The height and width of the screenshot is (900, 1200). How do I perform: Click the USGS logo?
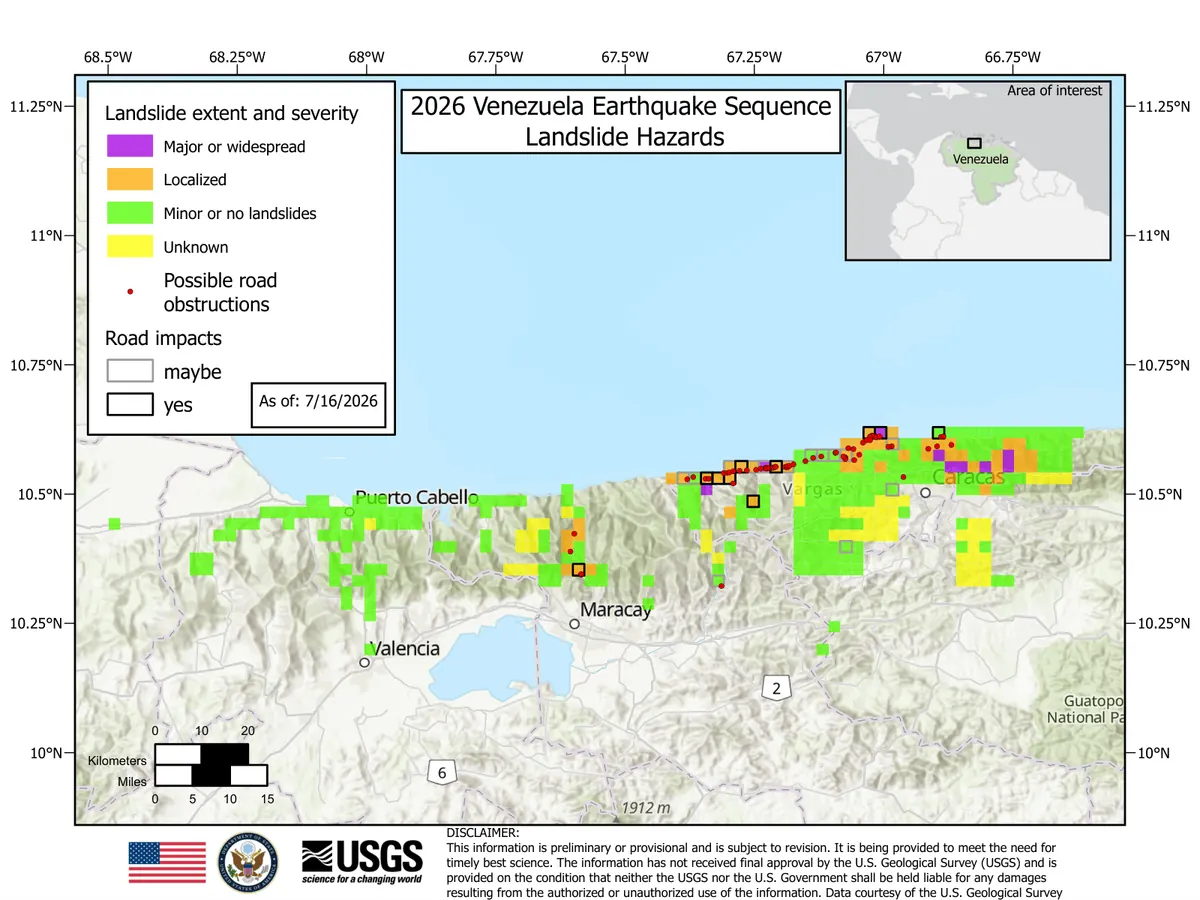coord(362,862)
